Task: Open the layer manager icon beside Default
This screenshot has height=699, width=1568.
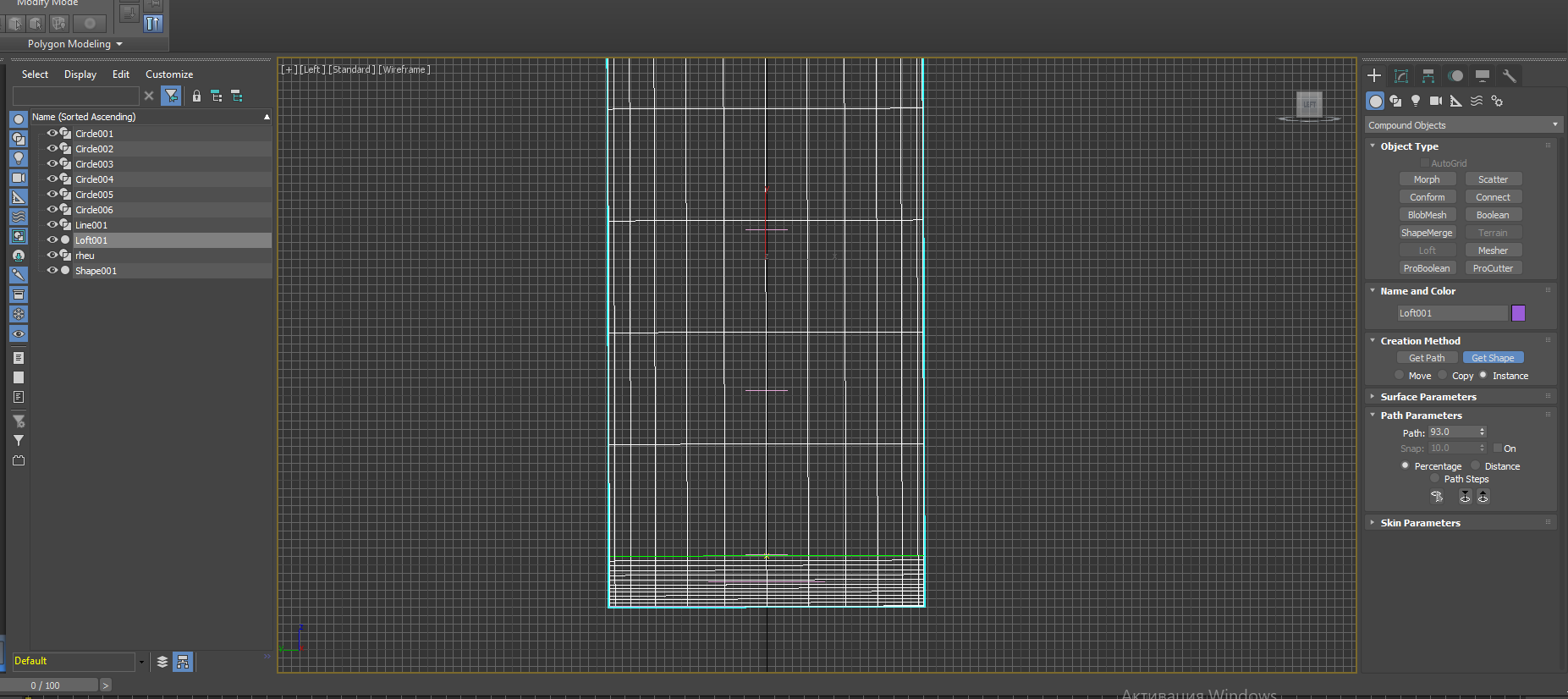Action: [x=162, y=662]
